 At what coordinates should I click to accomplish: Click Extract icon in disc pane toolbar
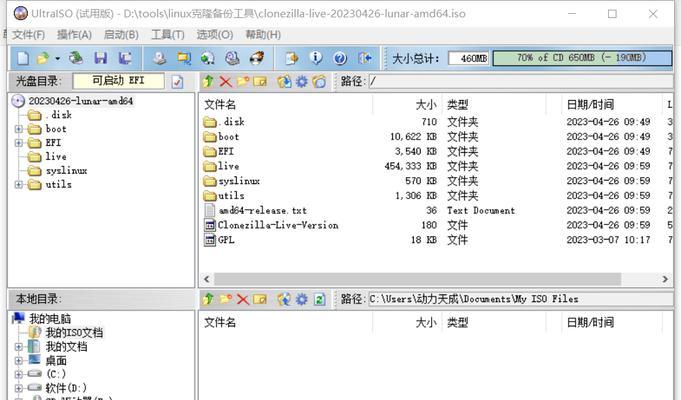pos(284,81)
